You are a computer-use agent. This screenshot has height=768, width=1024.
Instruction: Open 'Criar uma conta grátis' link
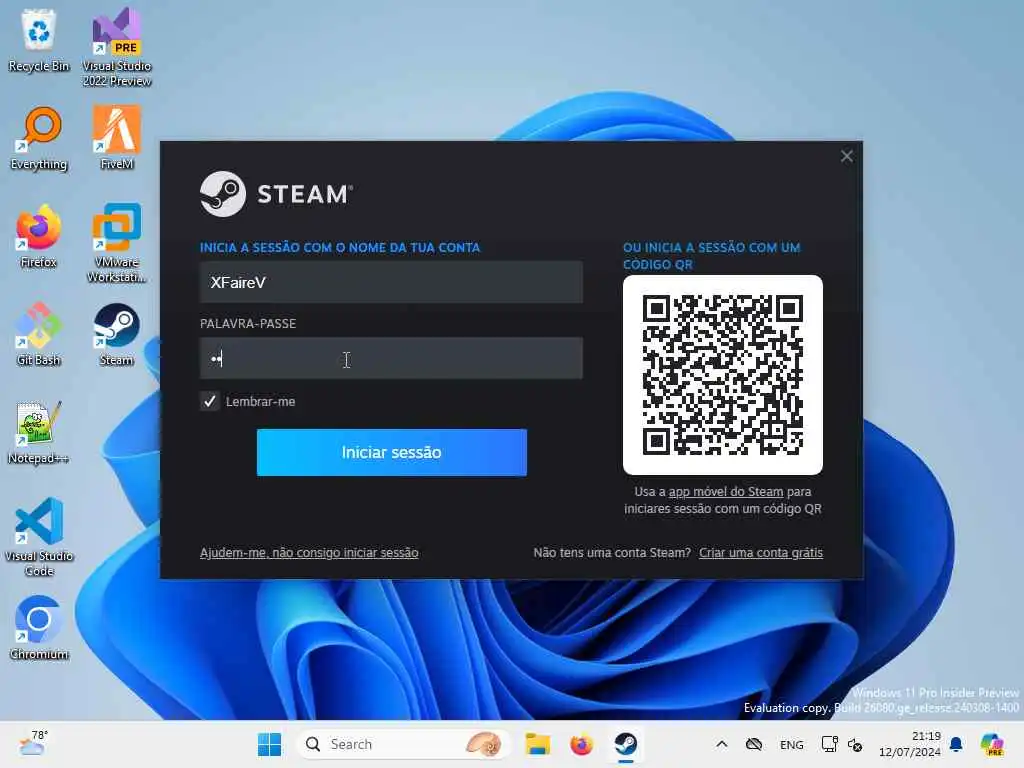[761, 552]
